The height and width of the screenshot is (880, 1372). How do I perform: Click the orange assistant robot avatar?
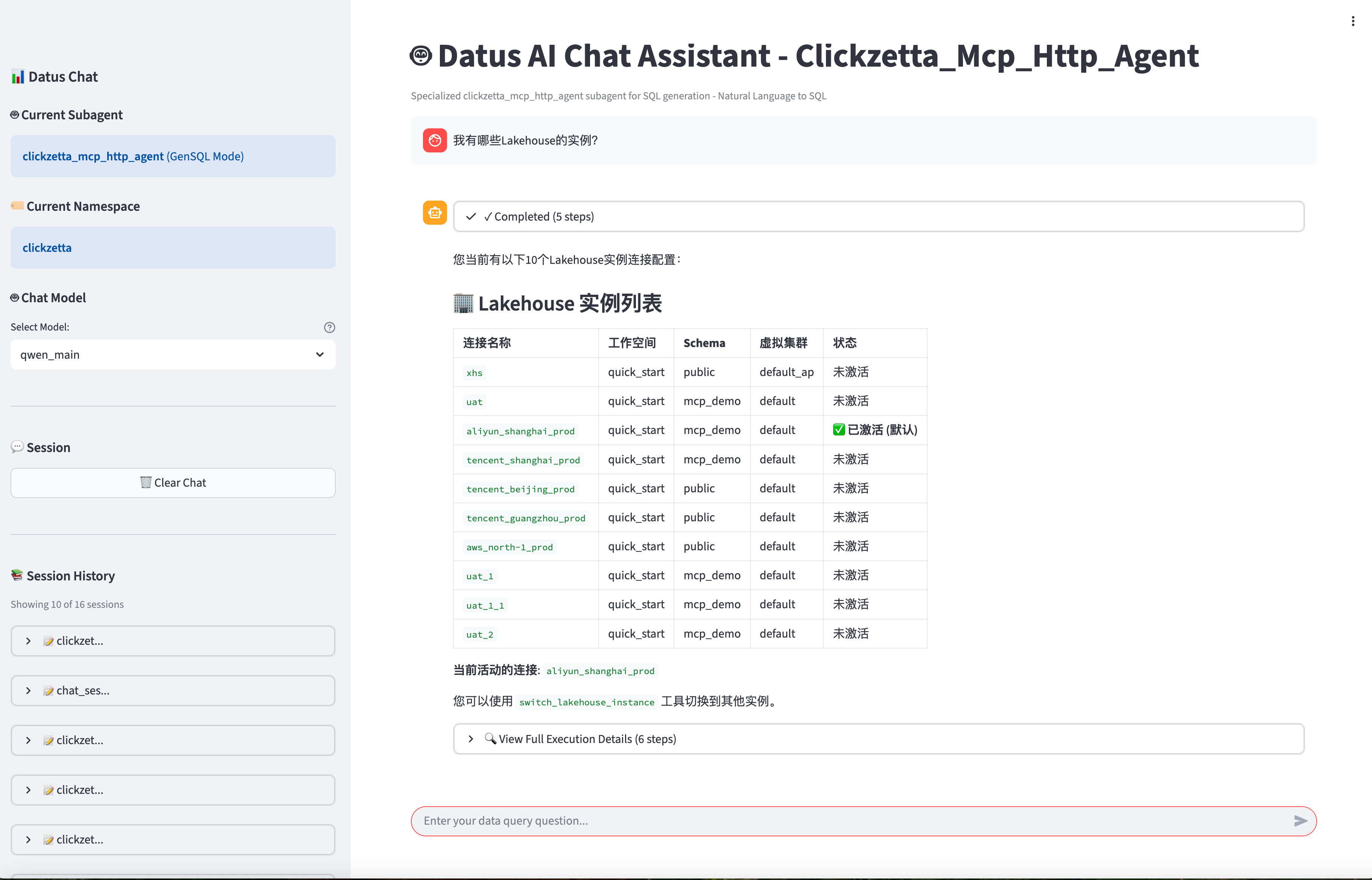[435, 213]
